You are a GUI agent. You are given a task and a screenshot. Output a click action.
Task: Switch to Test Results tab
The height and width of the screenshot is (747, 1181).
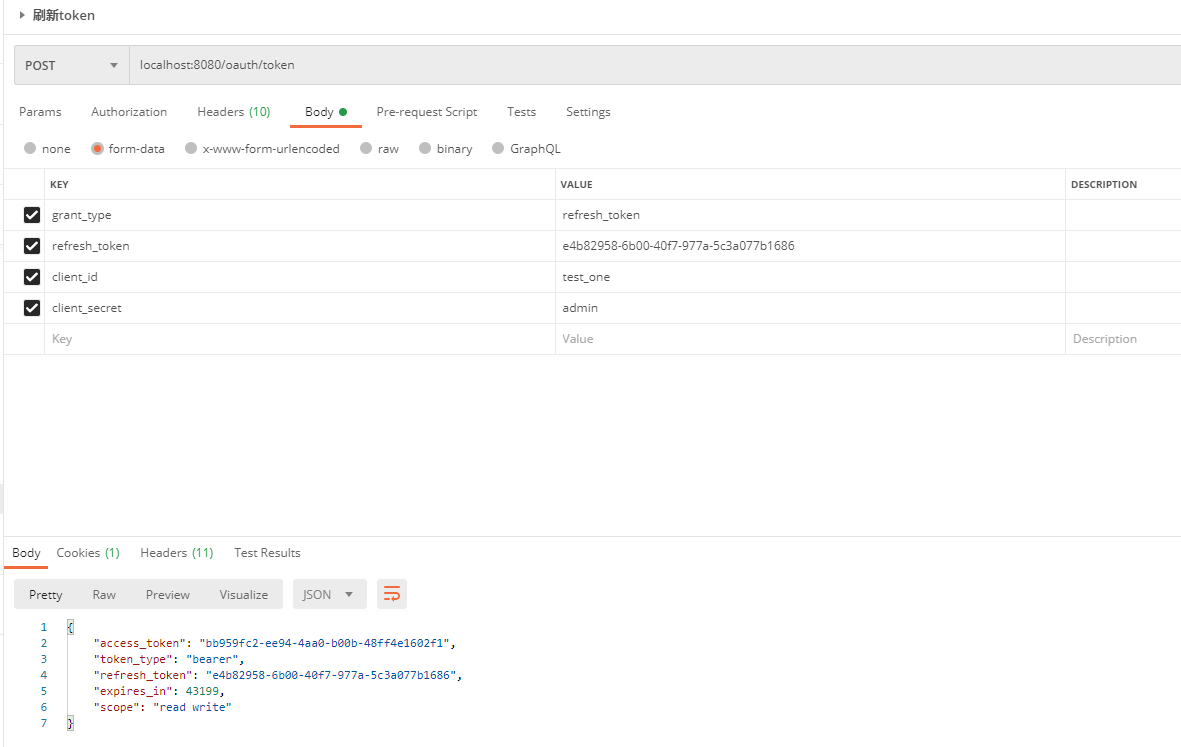(x=267, y=553)
